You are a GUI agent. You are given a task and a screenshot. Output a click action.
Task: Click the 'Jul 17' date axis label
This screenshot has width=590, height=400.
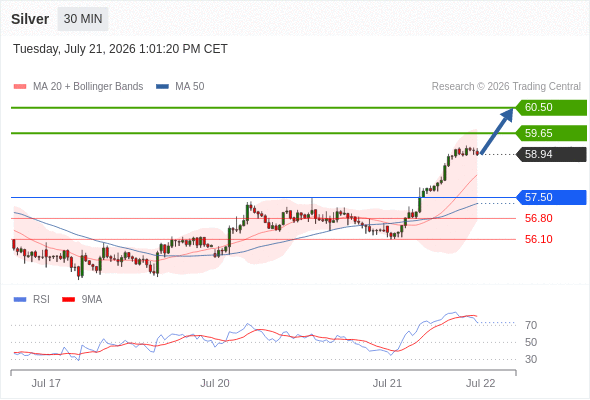point(46,383)
